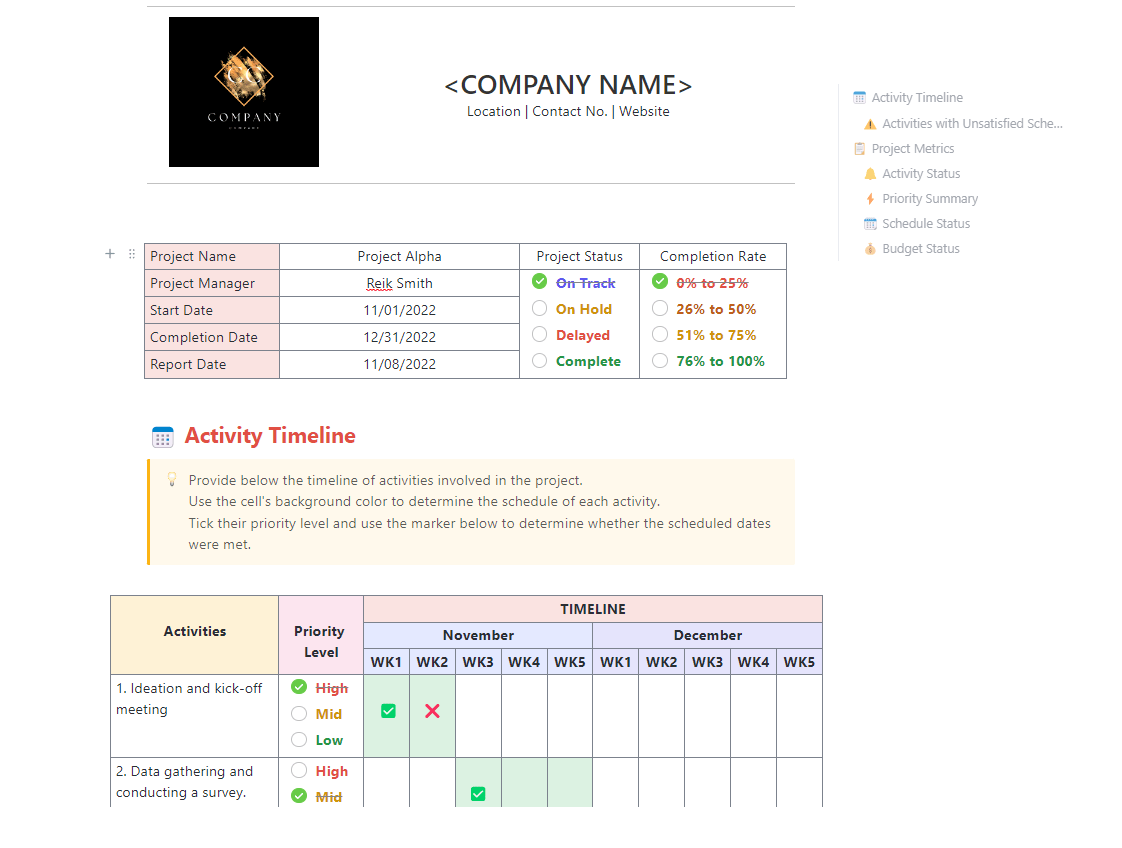The height and width of the screenshot is (848, 1122).
Task: Click the Start Date label cell
Action: pyautogui.click(x=212, y=311)
